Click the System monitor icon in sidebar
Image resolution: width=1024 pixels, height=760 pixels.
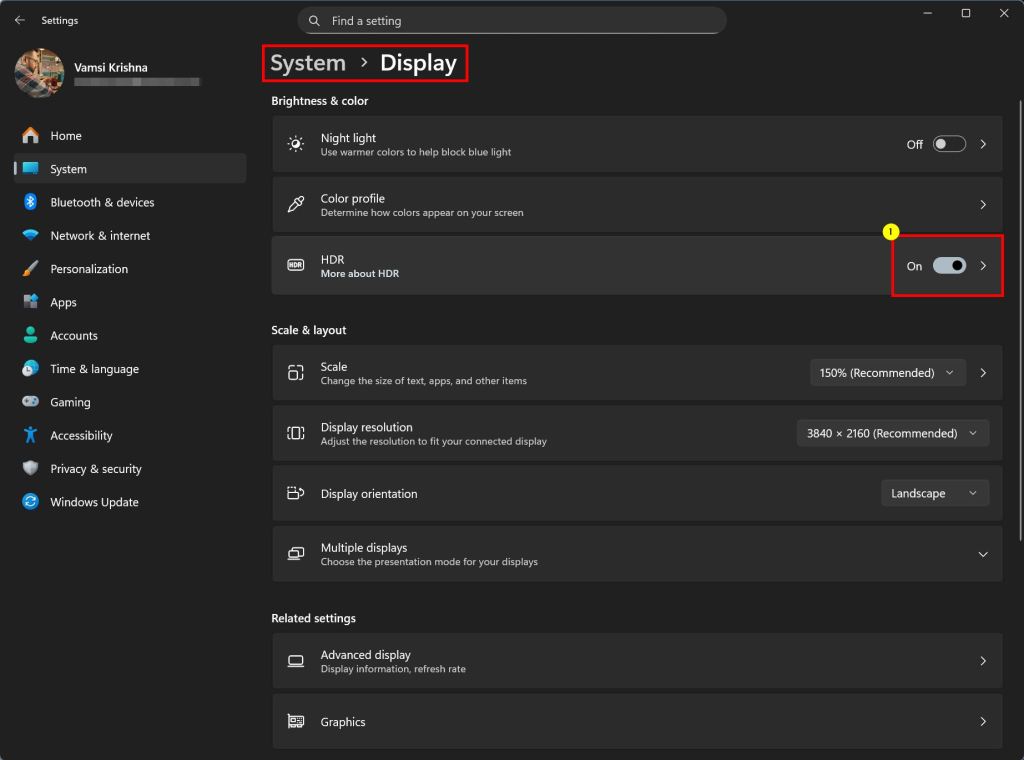[x=30, y=168]
